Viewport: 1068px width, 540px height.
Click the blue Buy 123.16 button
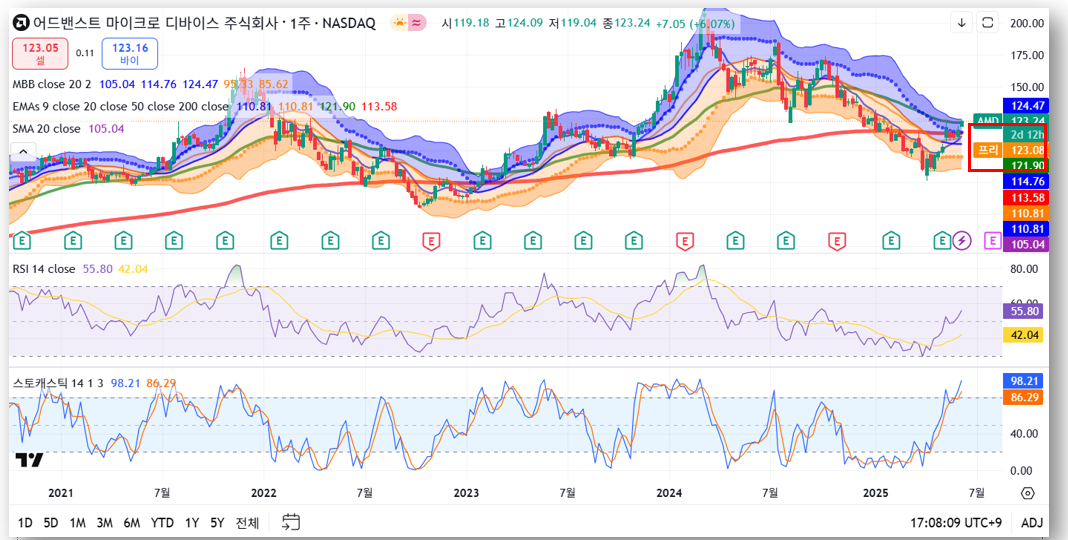(129, 54)
